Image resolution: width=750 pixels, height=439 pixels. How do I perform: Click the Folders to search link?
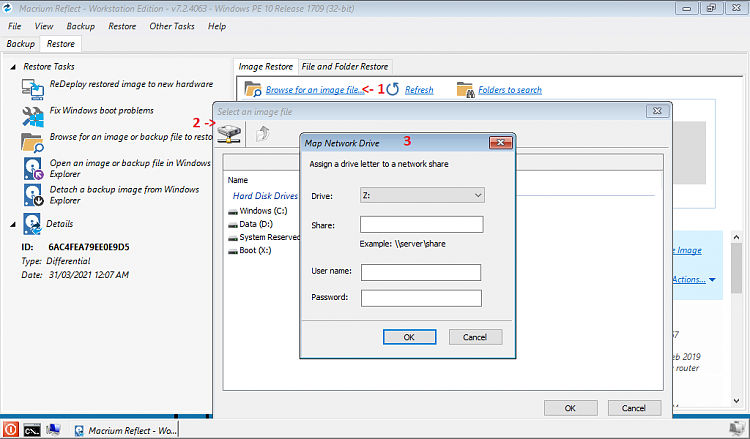pos(510,90)
